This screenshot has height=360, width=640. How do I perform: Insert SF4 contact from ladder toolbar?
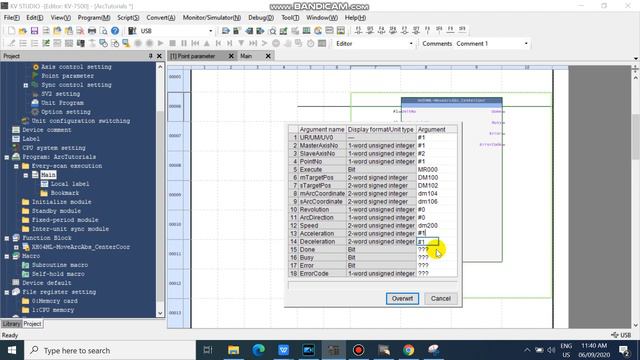pos(393,30)
